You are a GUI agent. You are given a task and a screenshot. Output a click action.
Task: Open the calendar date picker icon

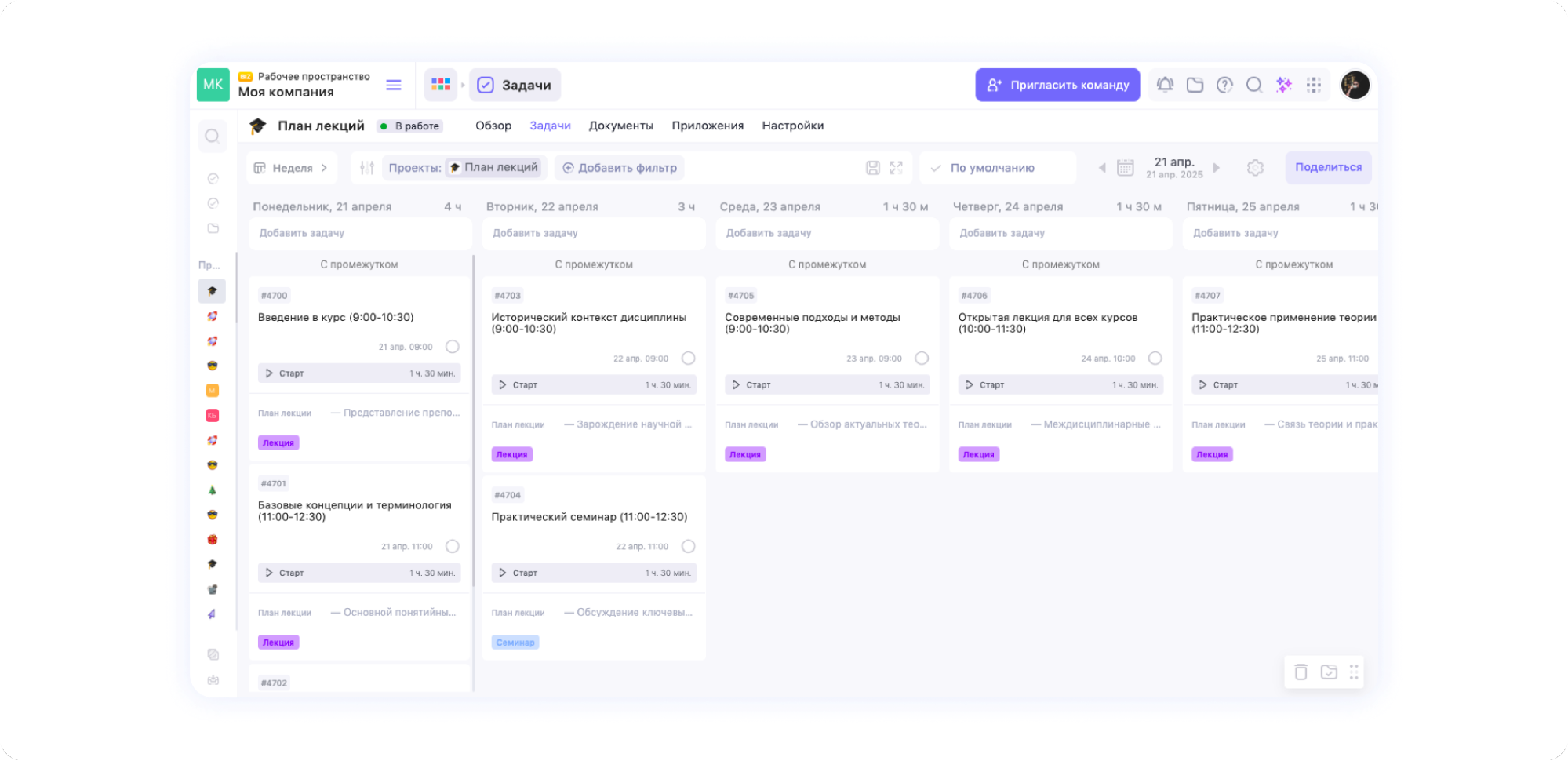[x=1126, y=168]
